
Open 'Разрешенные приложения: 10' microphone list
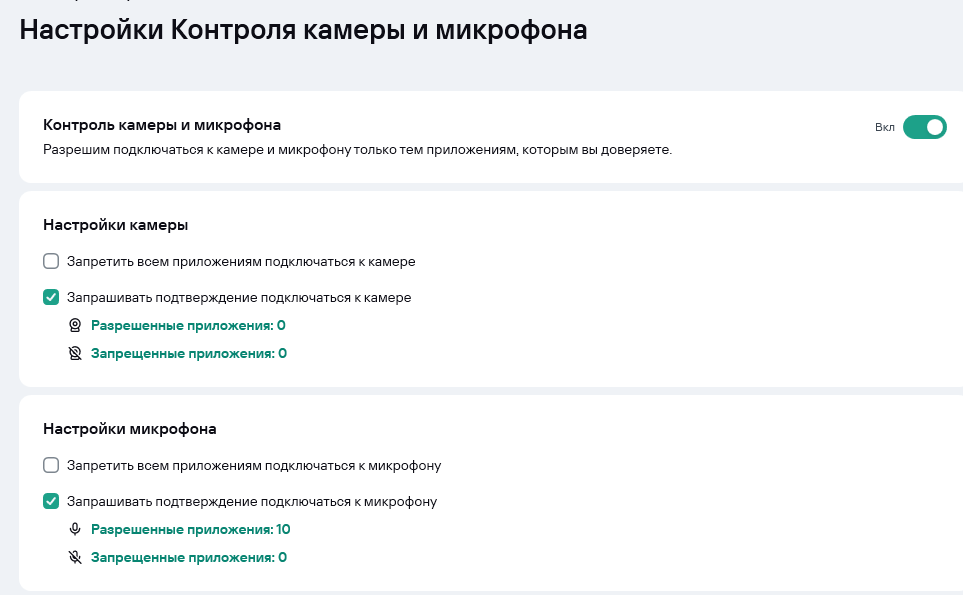[190, 529]
